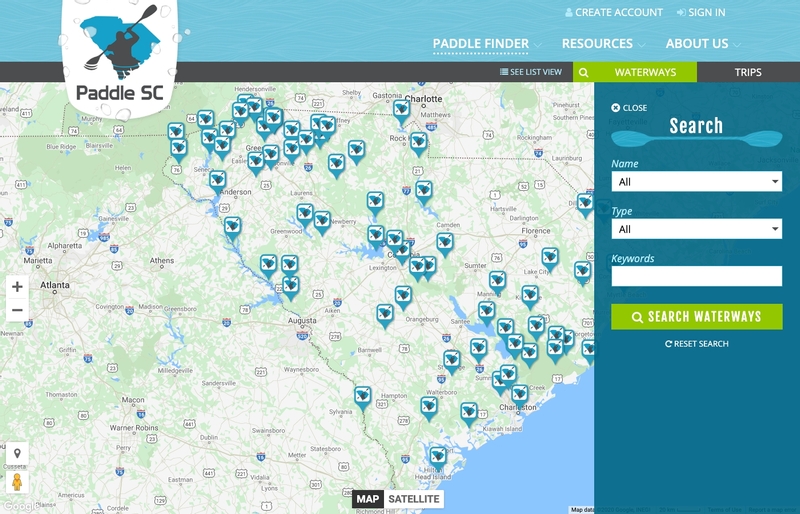Select the Map view type

367,499
